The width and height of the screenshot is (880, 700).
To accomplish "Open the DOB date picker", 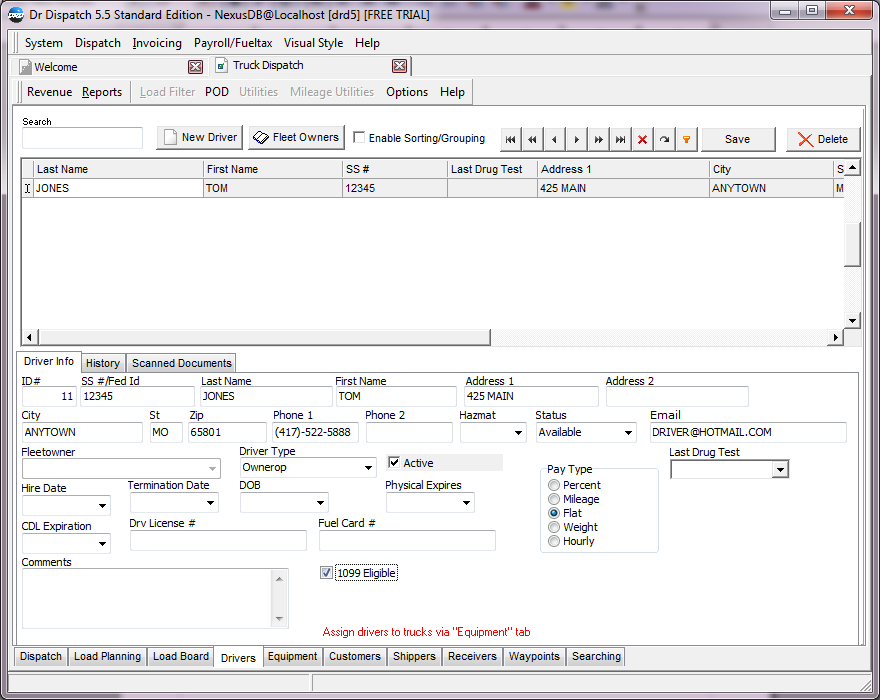I will [x=320, y=503].
